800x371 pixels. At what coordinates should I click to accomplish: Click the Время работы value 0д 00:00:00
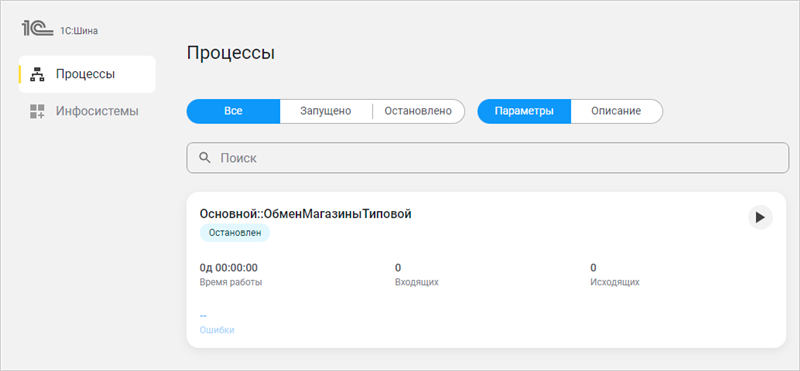[x=229, y=267]
